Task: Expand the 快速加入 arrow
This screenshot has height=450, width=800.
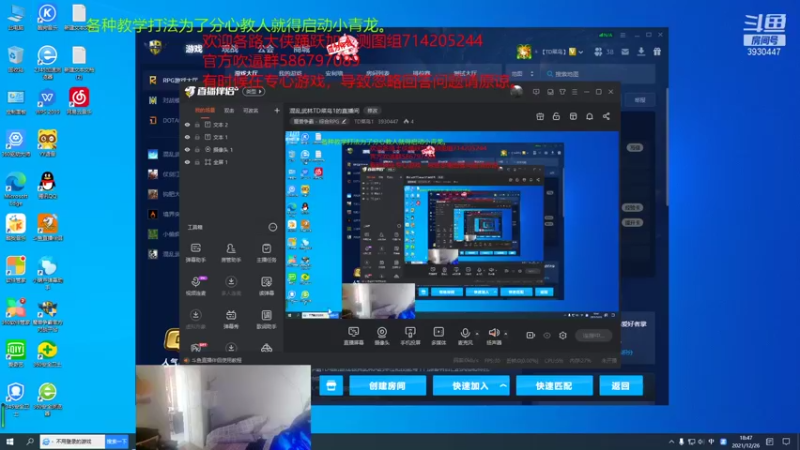Action: click(x=503, y=386)
